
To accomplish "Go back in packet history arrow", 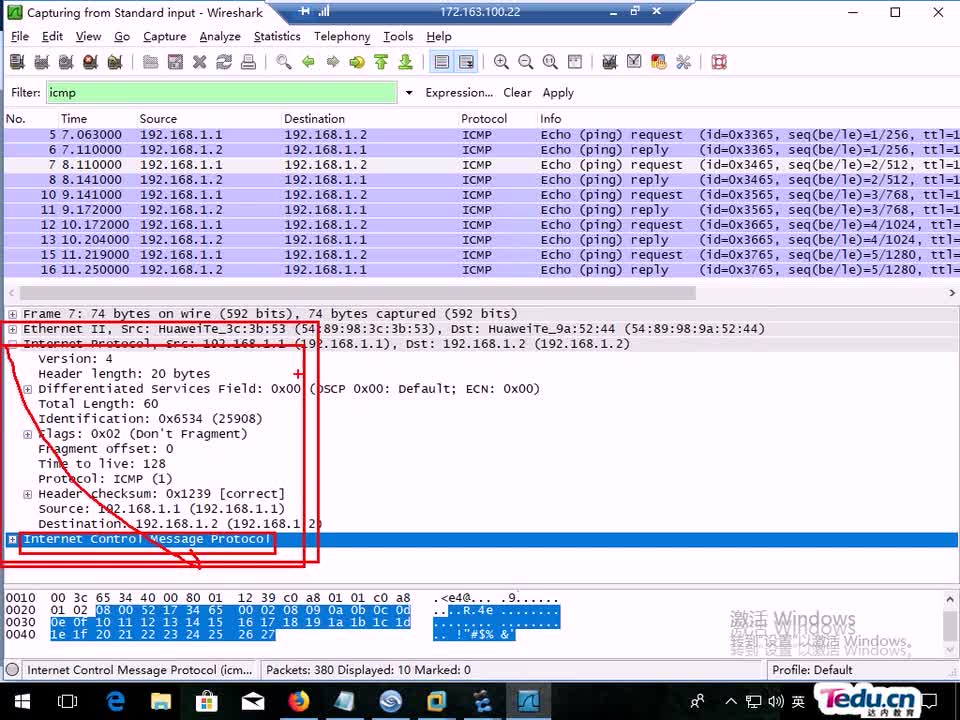I will coord(308,62).
